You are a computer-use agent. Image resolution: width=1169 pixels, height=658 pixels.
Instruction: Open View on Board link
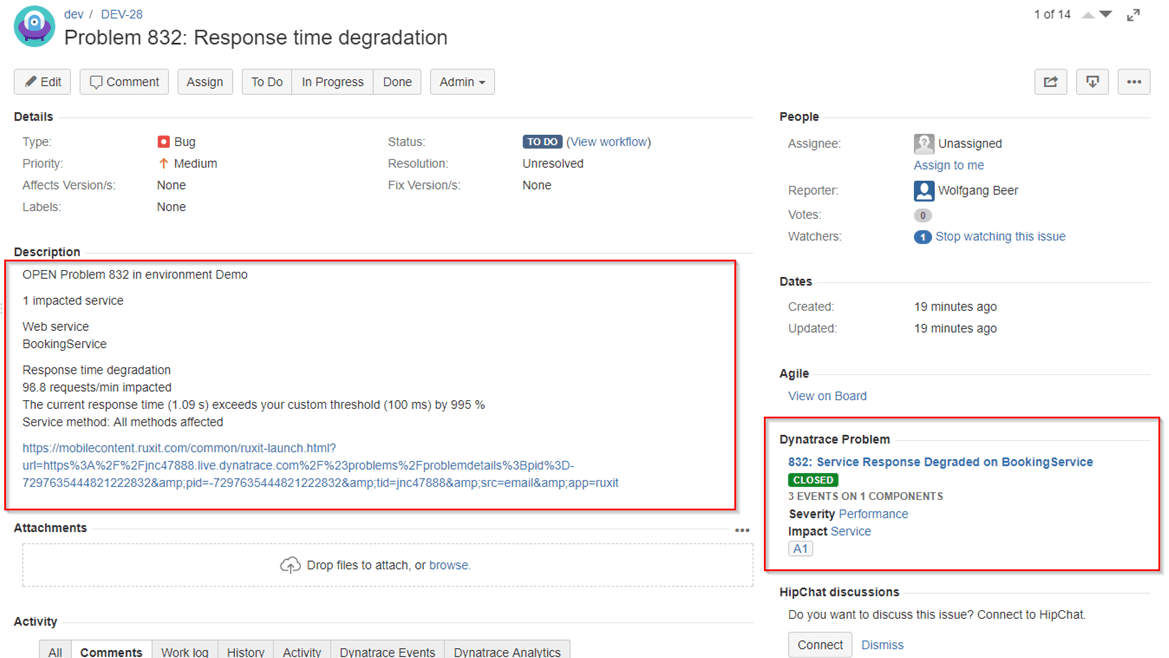(828, 396)
